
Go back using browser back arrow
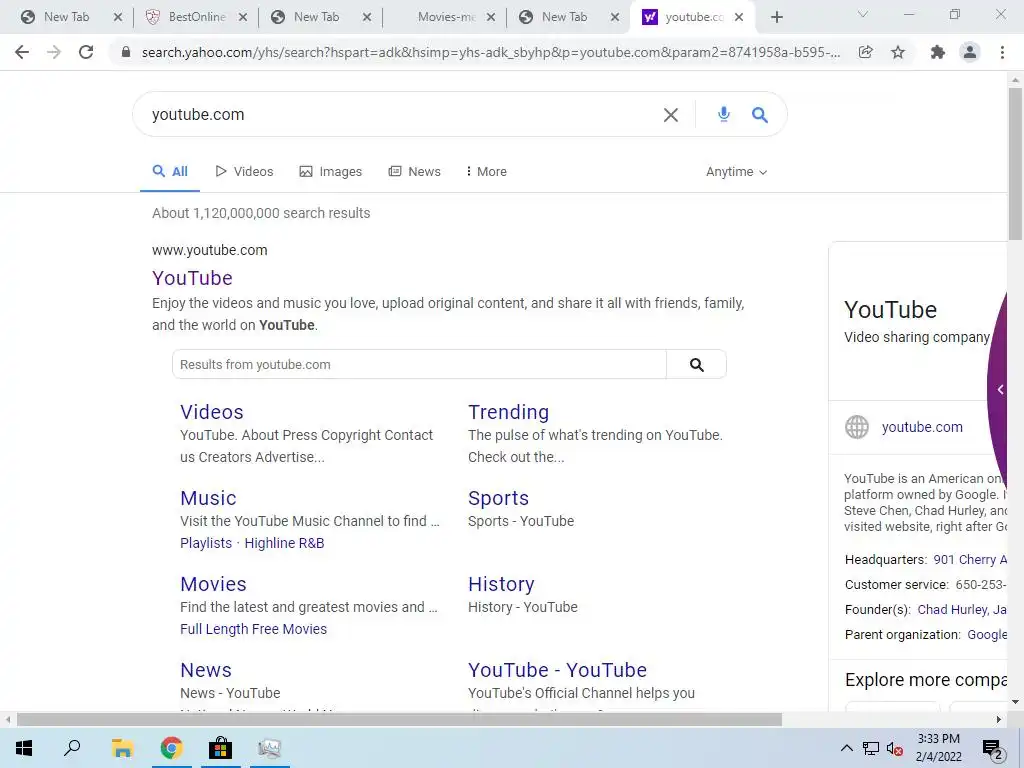(22, 52)
